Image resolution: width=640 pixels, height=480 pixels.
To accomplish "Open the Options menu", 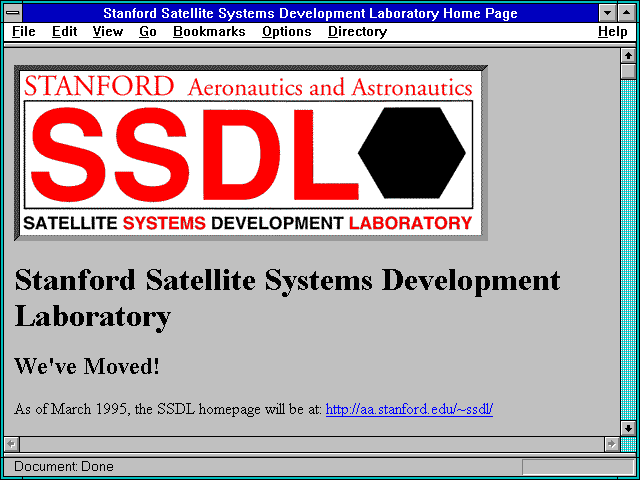I will pos(287,31).
